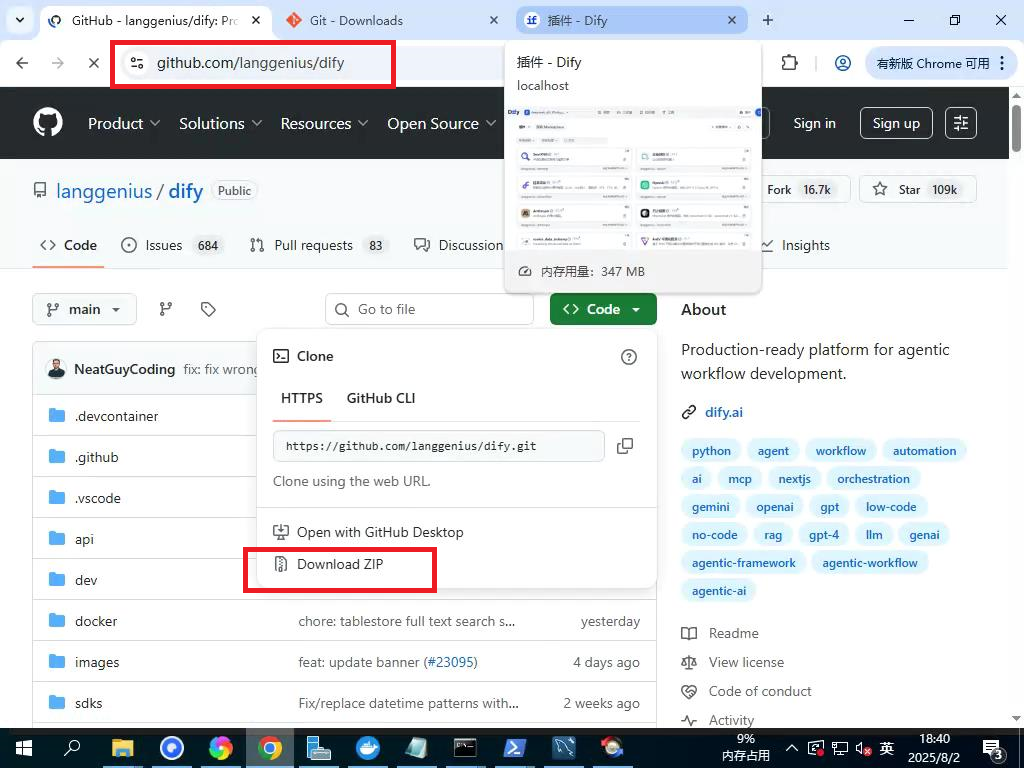Open the View license link
Image resolution: width=1024 pixels, height=768 pixels.
pyautogui.click(x=746, y=662)
